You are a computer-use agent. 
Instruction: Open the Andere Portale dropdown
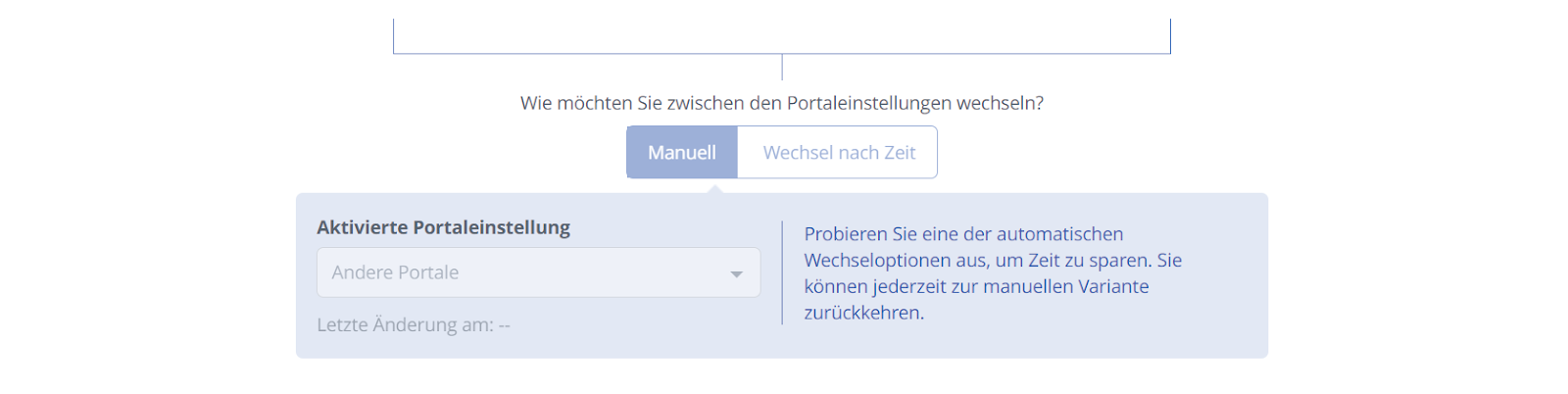click(x=538, y=272)
